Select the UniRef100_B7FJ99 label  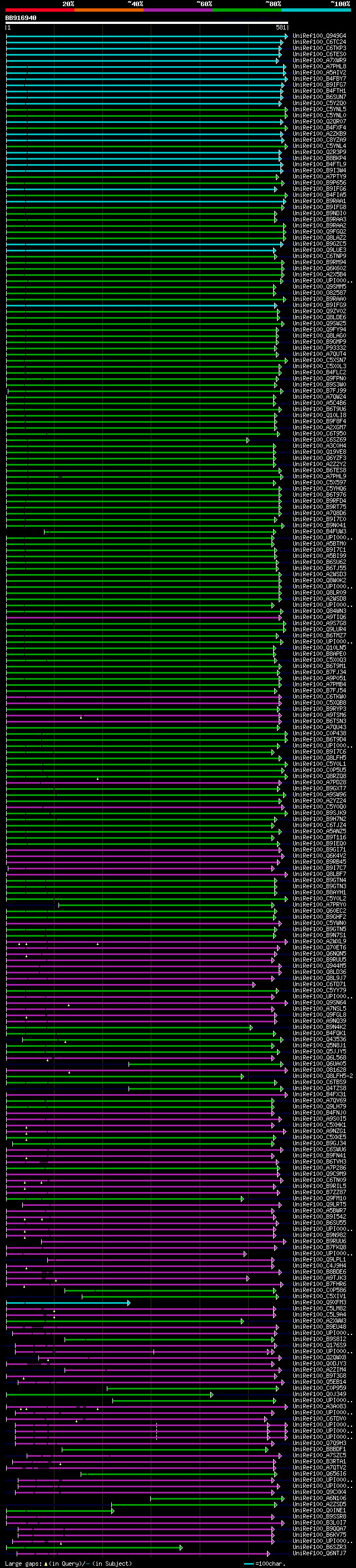[319, 391]
